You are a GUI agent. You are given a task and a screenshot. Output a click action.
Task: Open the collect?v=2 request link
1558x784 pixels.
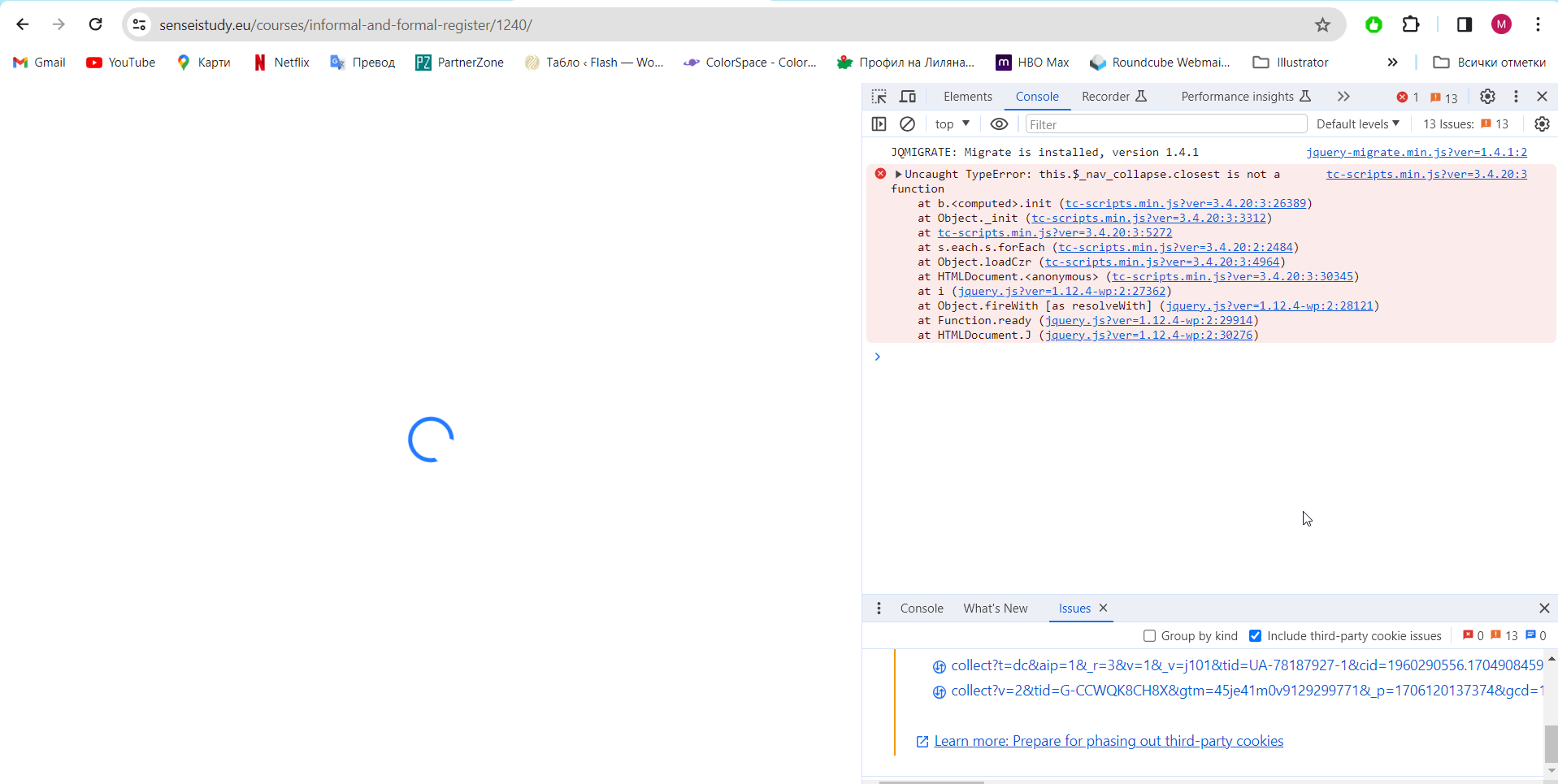click(x=1246, y=691)
